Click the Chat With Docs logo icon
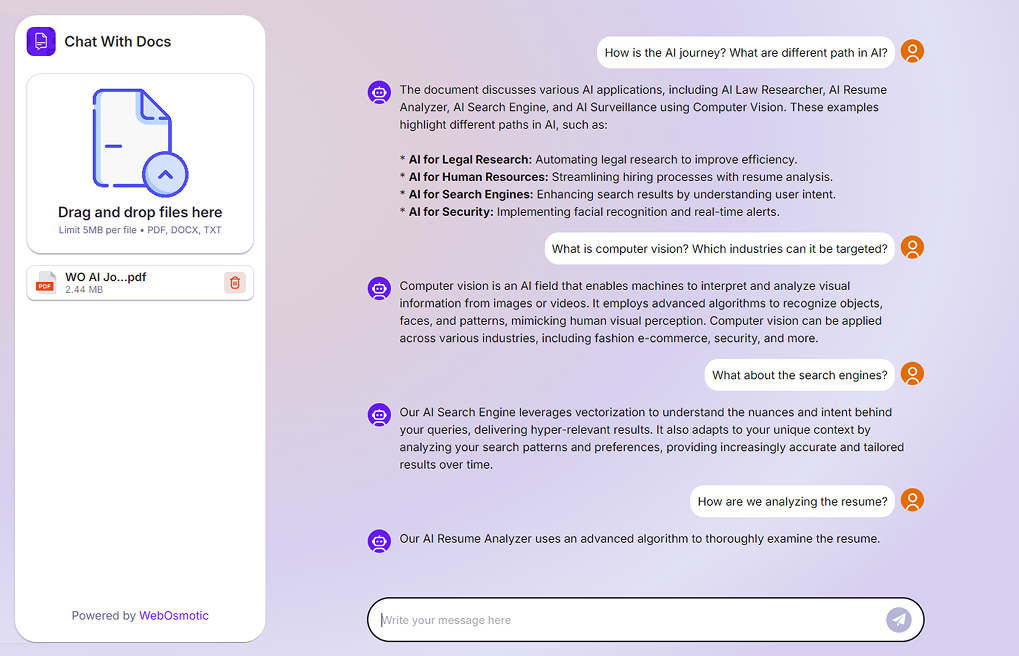The height and width of the screenshot is (656, 1019). pos(41,41)
